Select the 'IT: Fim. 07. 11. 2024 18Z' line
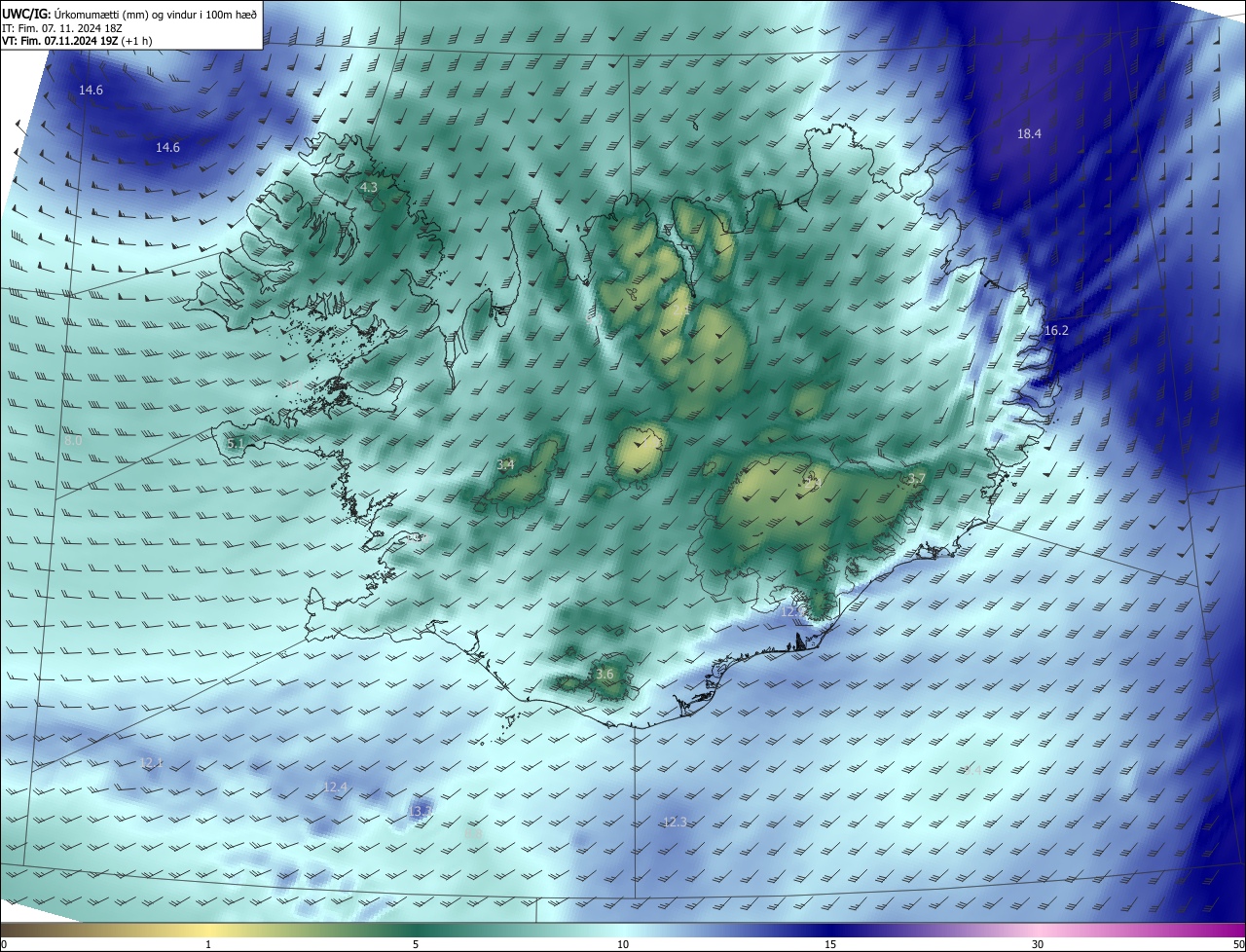 [61, 28]
